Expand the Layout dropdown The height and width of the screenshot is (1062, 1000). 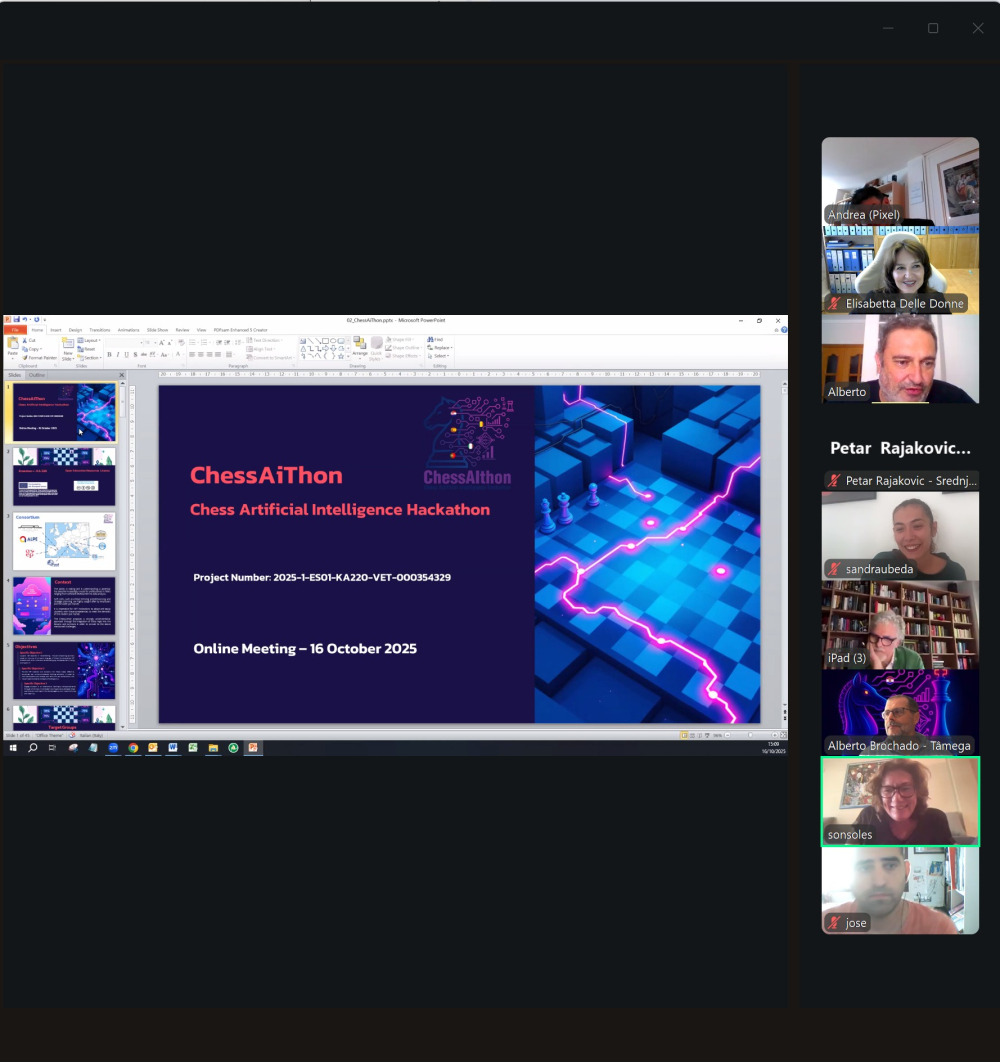(91, 340)
